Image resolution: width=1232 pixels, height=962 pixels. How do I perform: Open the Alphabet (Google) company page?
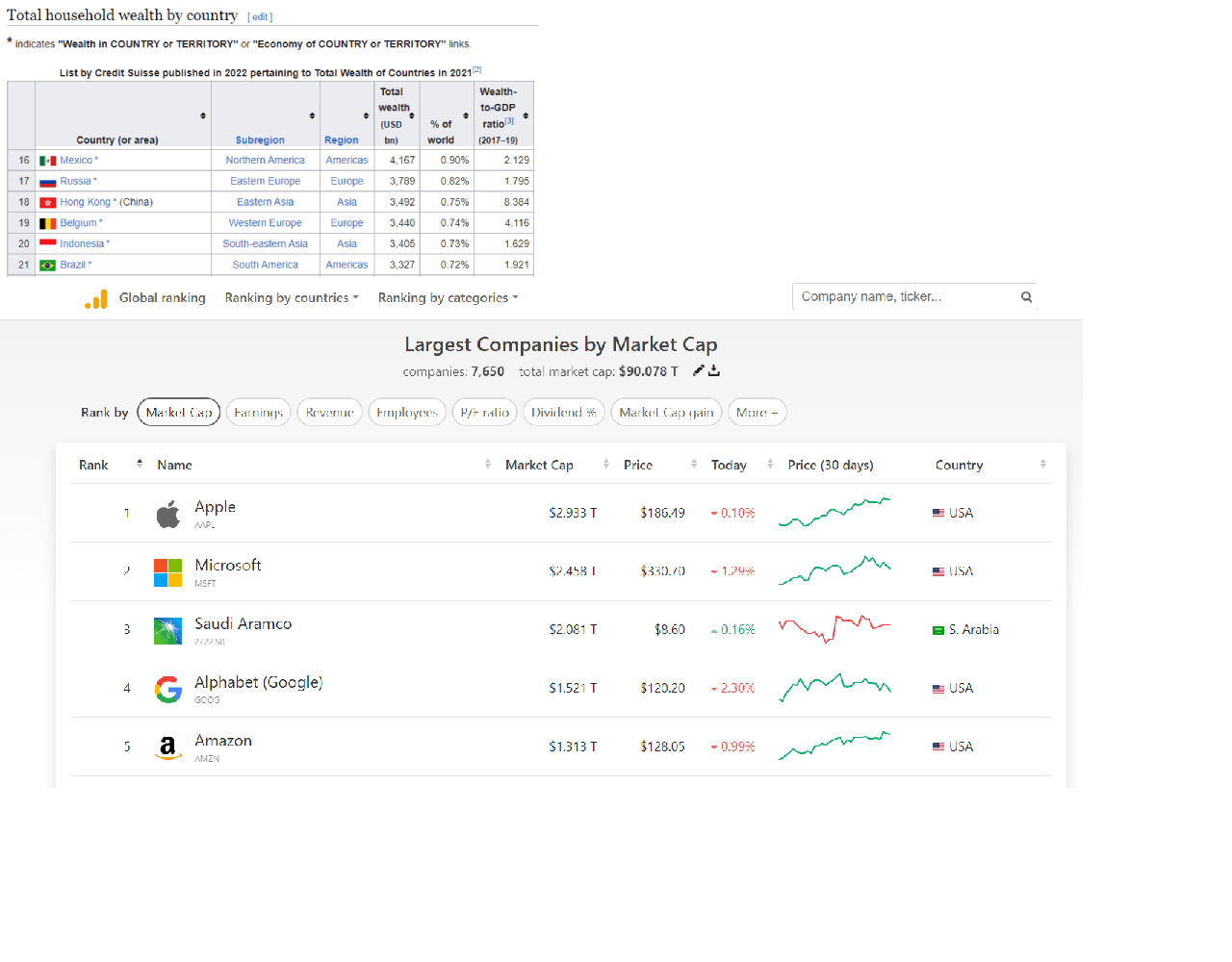[x=259, y=682]
